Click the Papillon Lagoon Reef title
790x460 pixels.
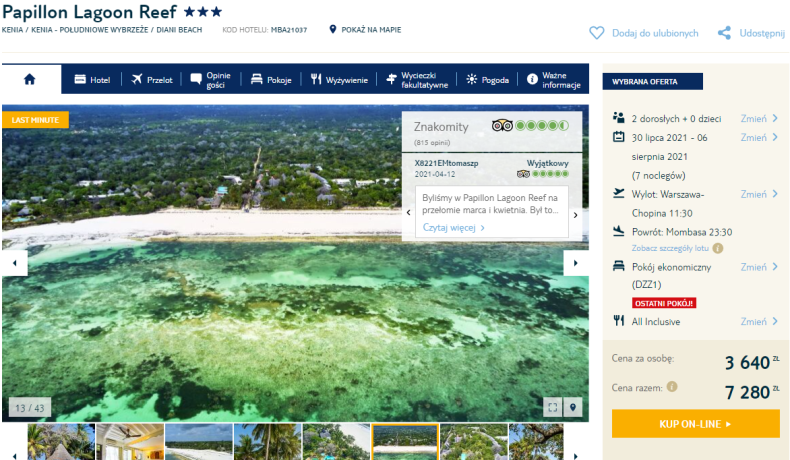tap(89, 12)
